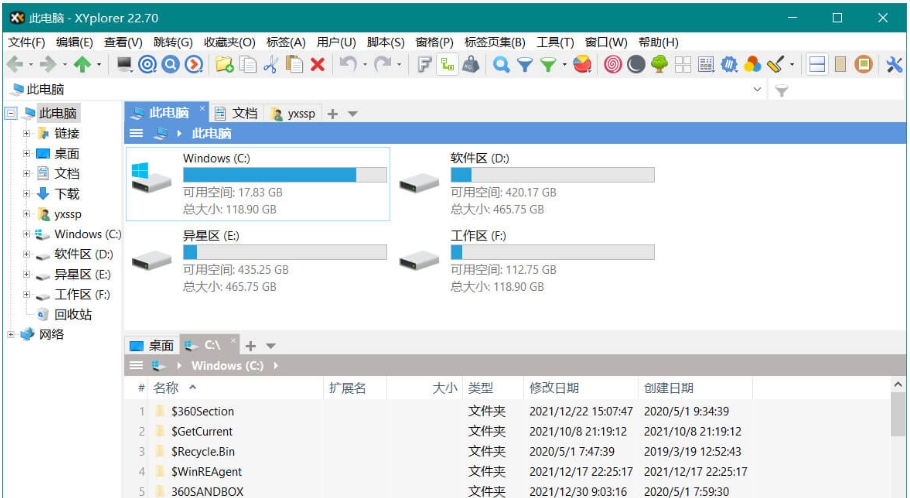This screenshot has width=910, height=498.
Task: Click the address bar filter funnel
Action: [x=782, y=90]
